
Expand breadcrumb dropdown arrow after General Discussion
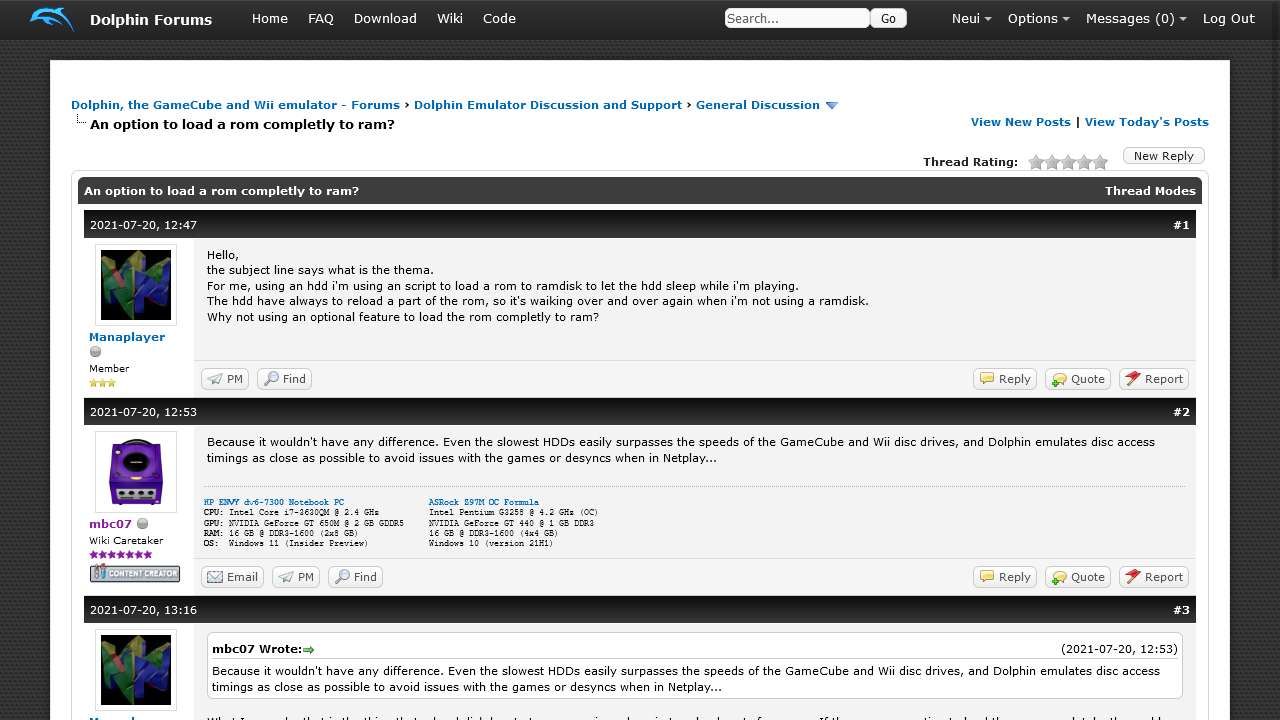(831, 106)
